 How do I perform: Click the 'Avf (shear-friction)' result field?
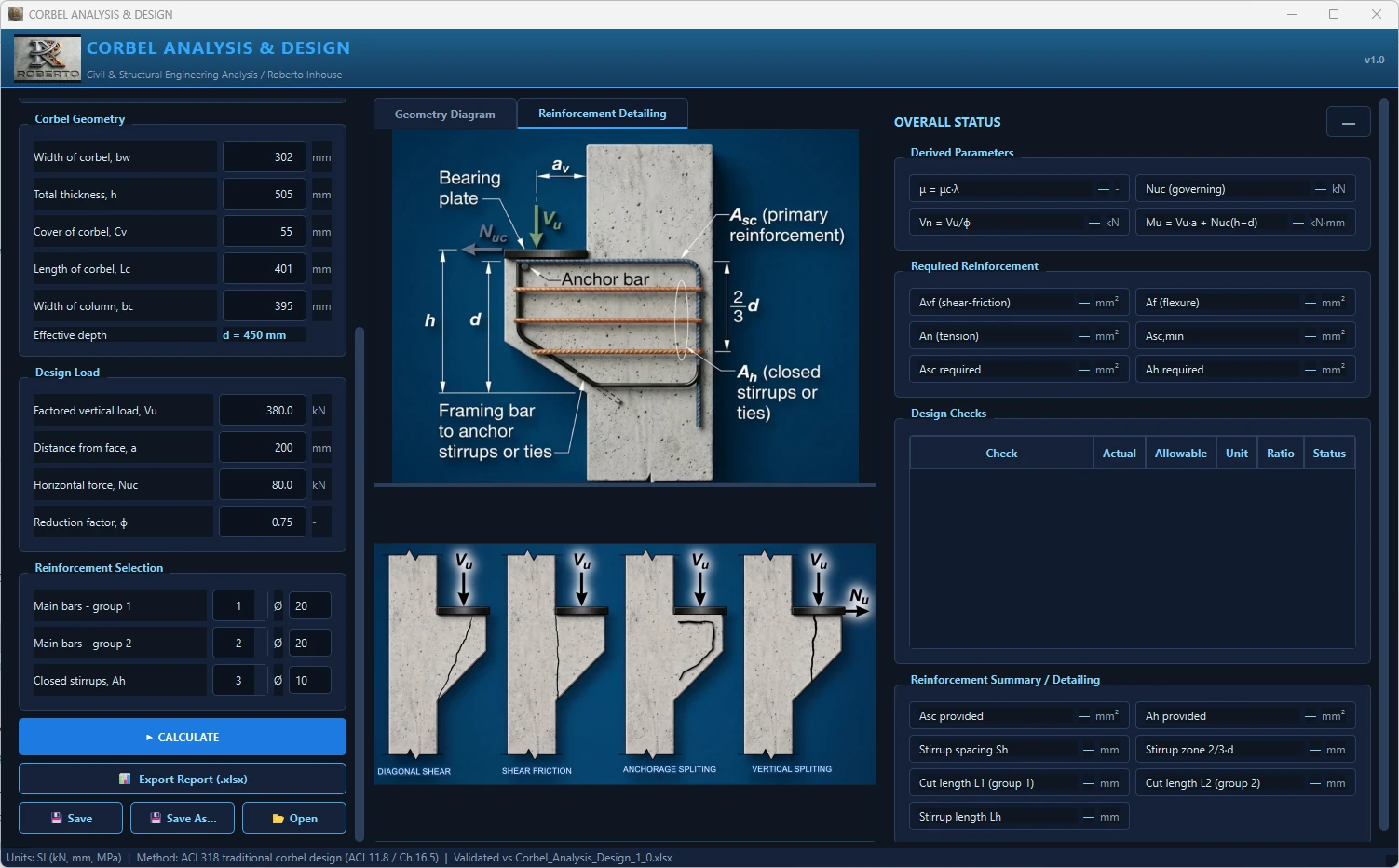[x=1019, y=303]
